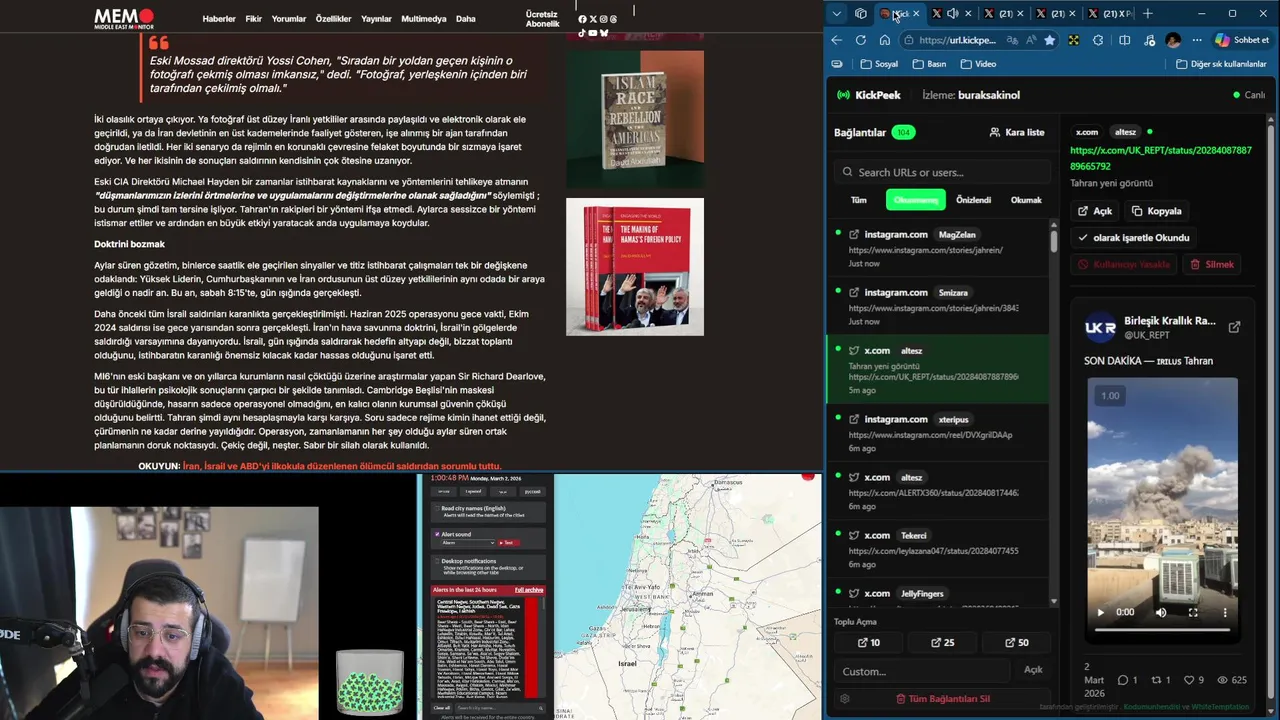Open the Edge split screen icon
The height and width of the screenshot is (720, 1280).
(1125, 40)
